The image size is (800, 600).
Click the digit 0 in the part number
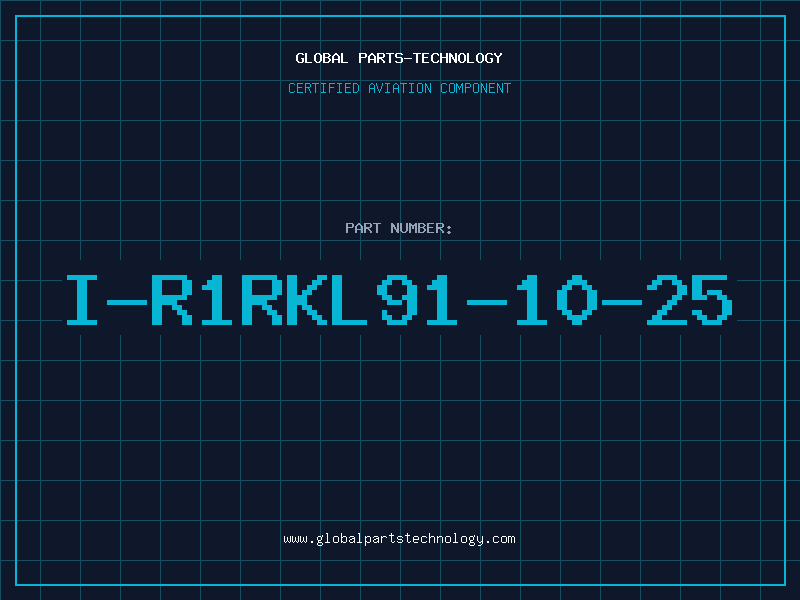[577, 300]
